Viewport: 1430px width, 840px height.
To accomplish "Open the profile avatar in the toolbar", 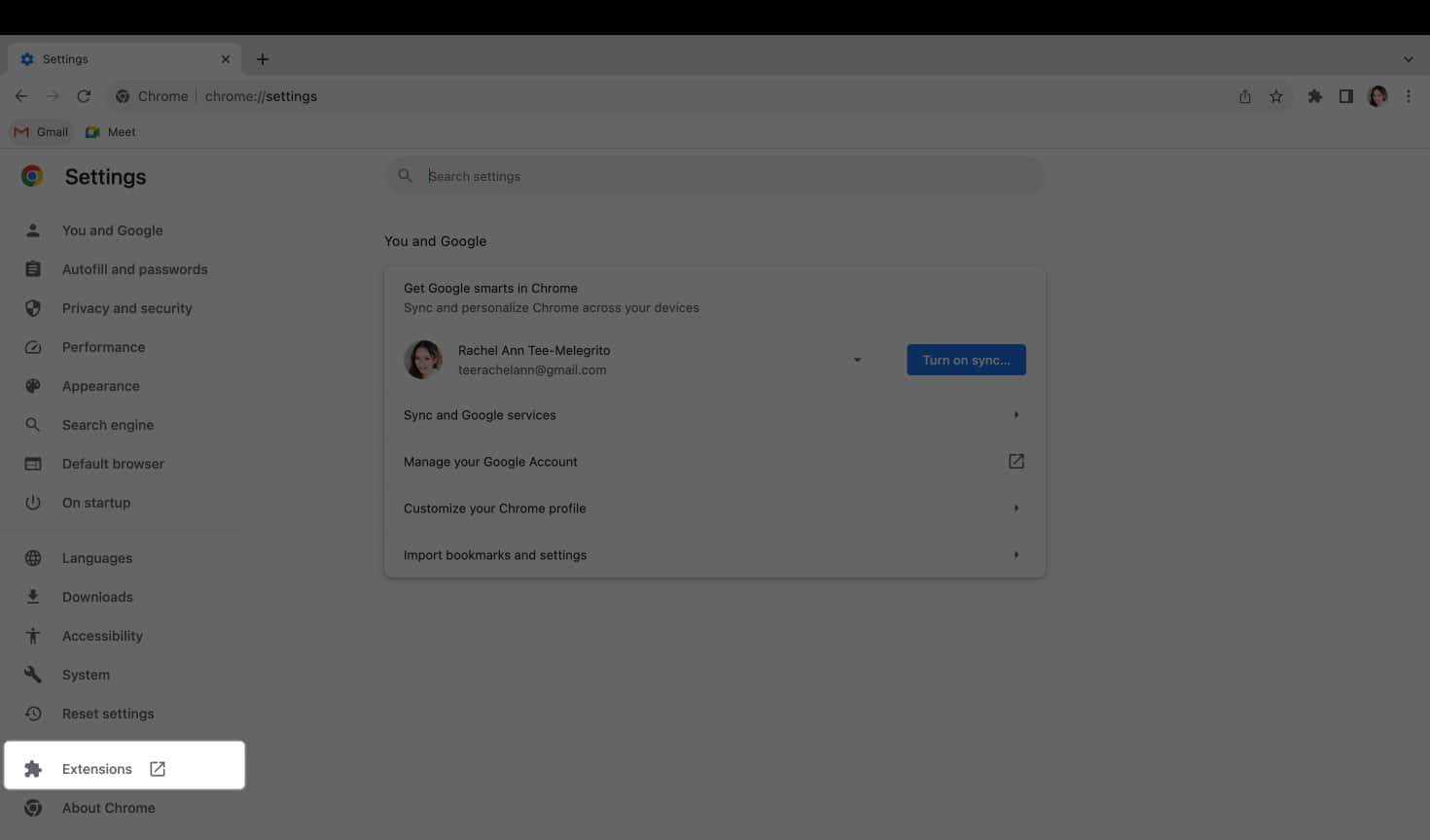I will click(x=1377, y=96).
